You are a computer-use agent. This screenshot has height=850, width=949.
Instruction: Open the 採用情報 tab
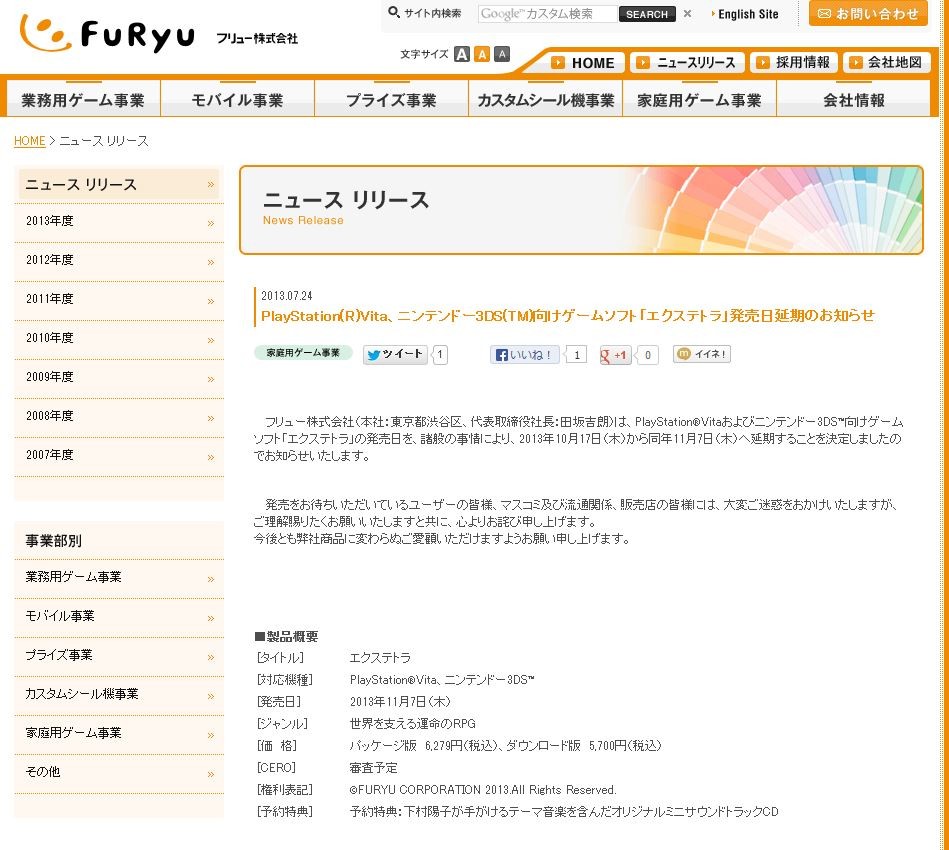point(794,62)
